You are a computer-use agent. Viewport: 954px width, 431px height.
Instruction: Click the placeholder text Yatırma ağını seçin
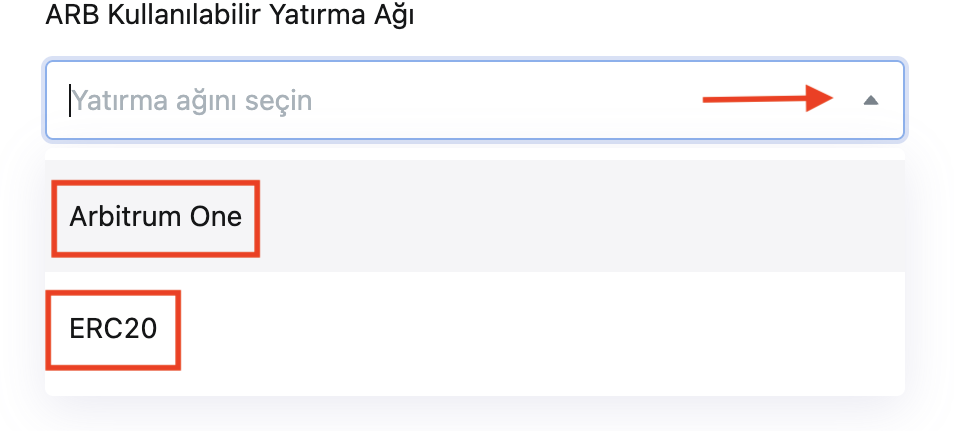point(192,100)
